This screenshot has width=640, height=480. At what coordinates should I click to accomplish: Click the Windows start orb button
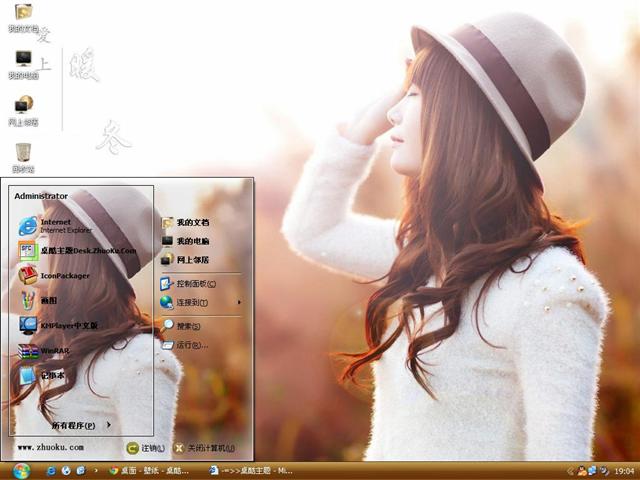point(21,471)
